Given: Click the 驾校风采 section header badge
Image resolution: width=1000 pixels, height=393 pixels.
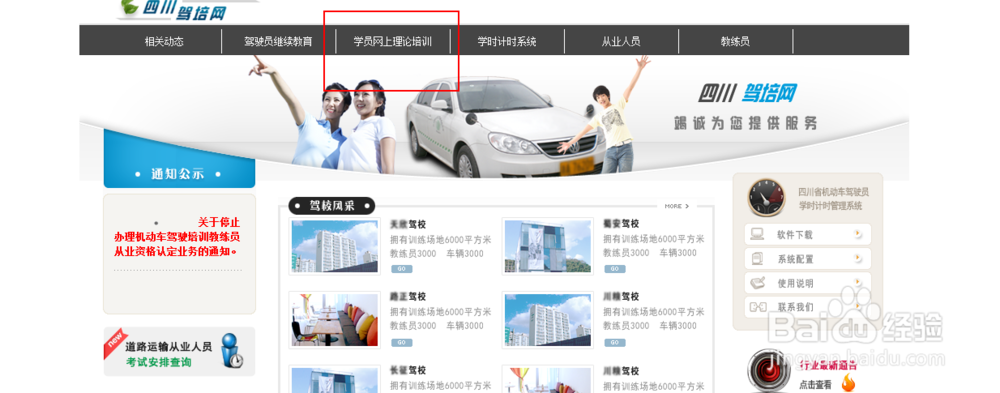Looking at the screenshot, I should tap(332, 206).
